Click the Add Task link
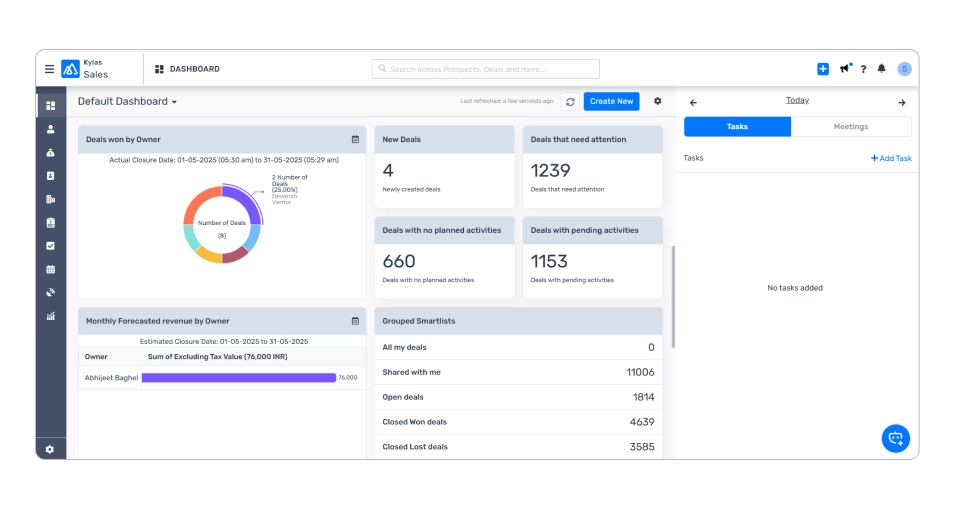Screen dimensions: 954x509 pos(891,158)
